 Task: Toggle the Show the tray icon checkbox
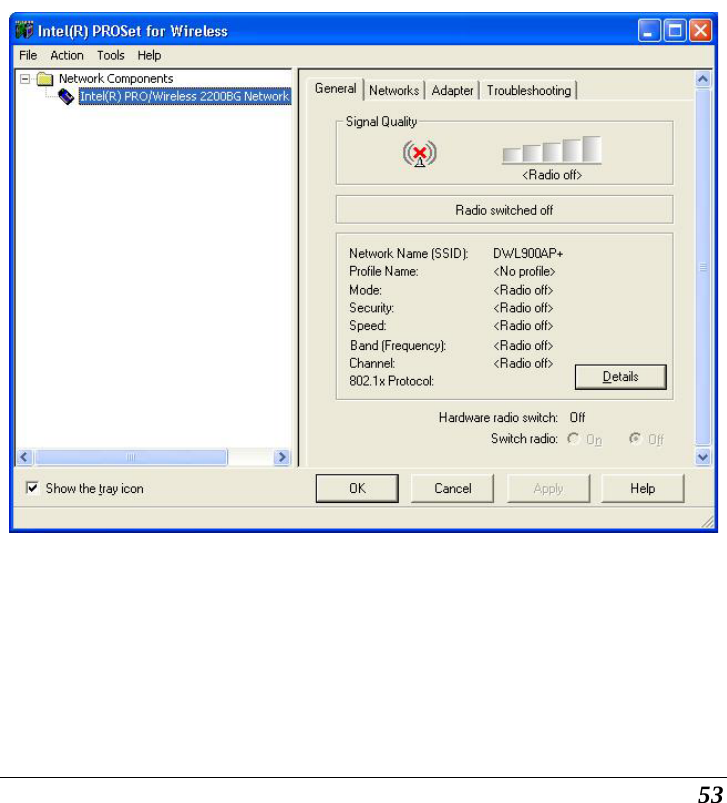click(32, 488)
